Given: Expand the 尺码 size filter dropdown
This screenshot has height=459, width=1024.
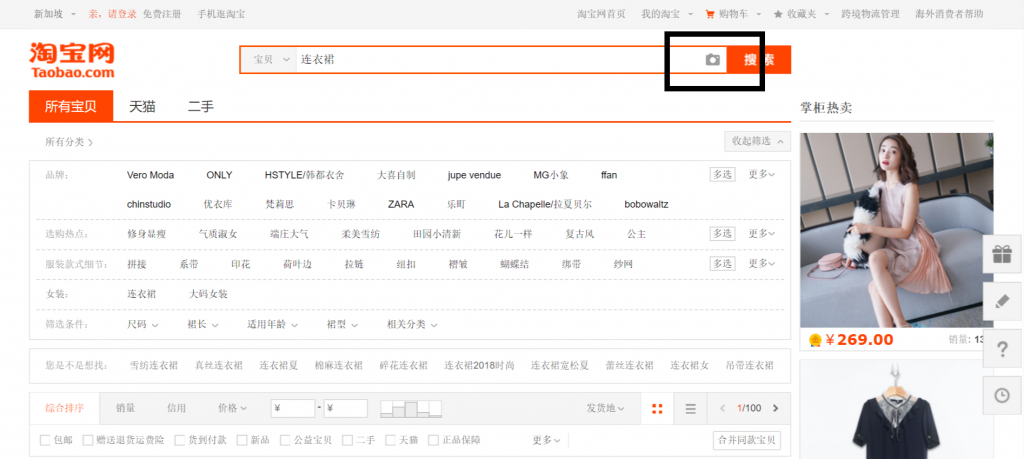Looking at the screenshot, I should [x=143, y=324].
